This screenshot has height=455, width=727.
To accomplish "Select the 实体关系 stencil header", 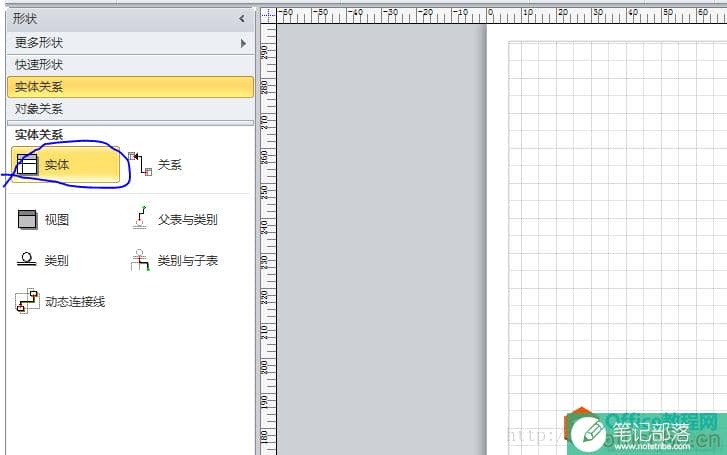I will pyautogui.click(x=130, y=87).
